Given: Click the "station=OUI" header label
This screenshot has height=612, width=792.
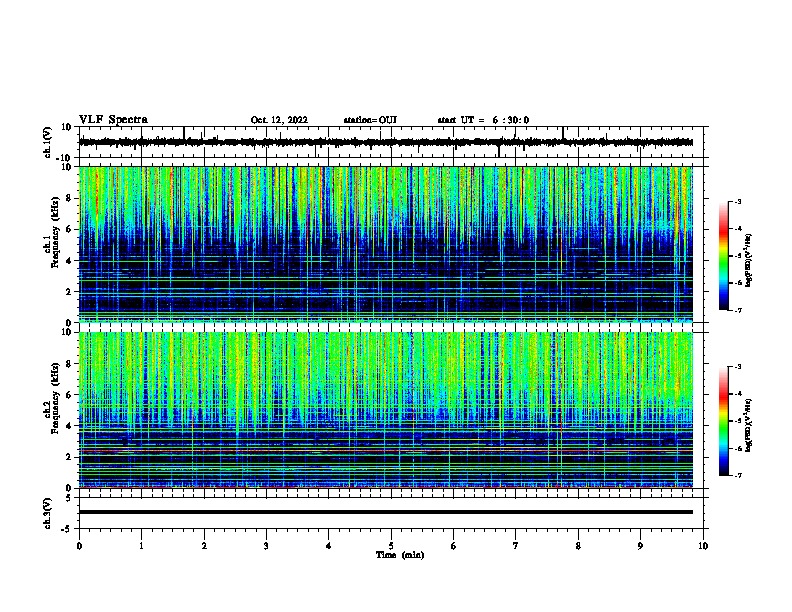Looking at the screenshot, I should point(370,120).
